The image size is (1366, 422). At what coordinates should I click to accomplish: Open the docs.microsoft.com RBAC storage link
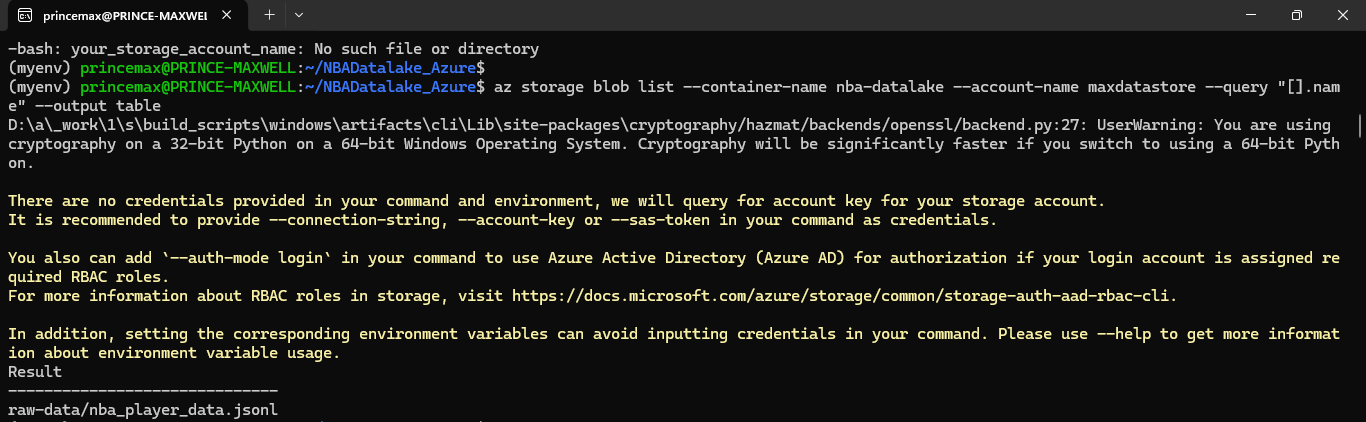[845, 296]
